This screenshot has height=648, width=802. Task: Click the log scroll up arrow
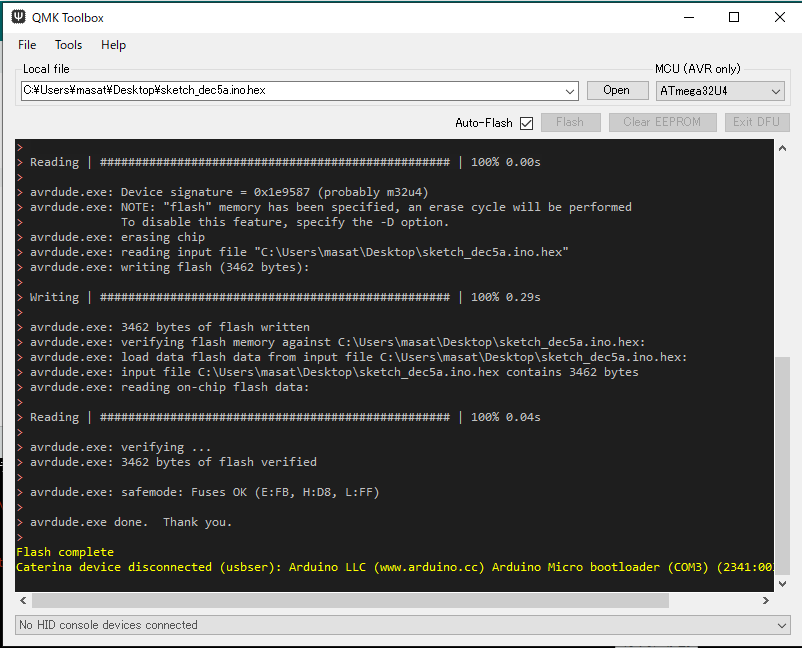click(x=782, y=148)
